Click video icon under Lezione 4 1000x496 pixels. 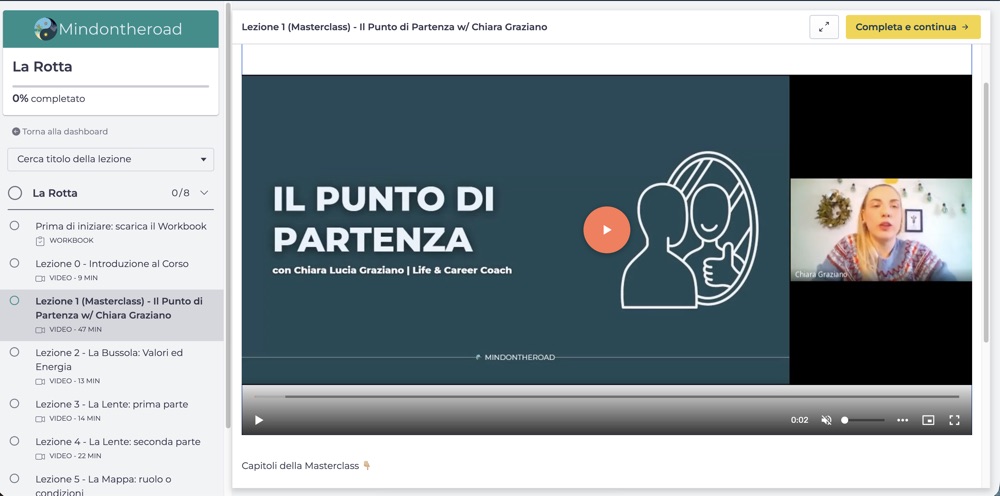40,456
